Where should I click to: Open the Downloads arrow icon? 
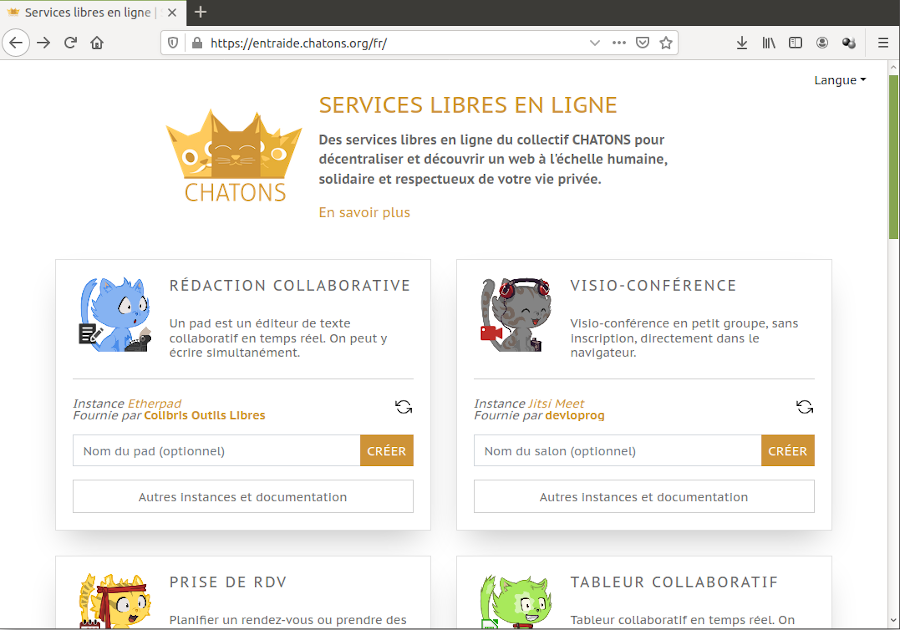(x=742, y=43)
